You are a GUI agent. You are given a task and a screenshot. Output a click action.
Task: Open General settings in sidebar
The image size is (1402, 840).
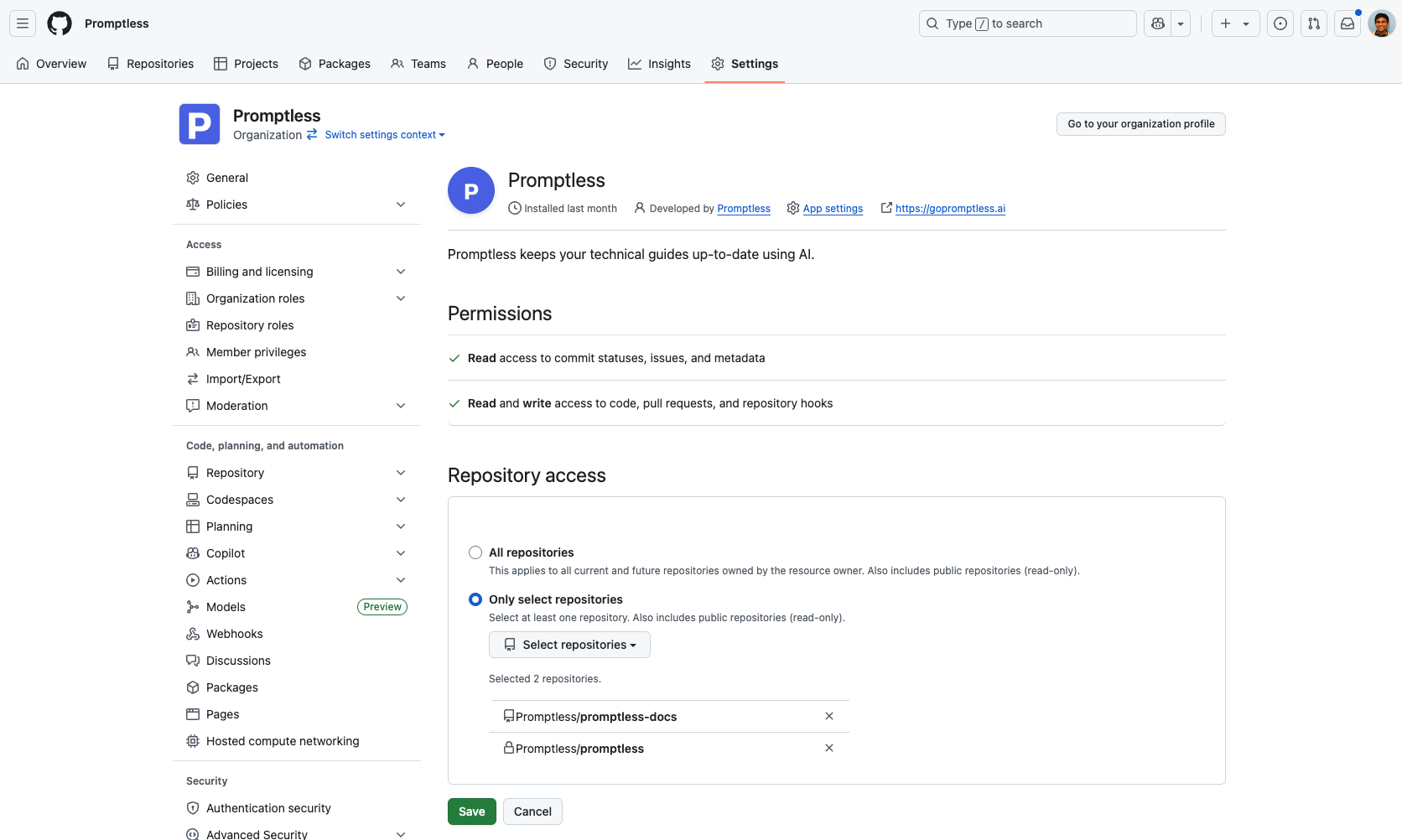click(x=297, y=178)
